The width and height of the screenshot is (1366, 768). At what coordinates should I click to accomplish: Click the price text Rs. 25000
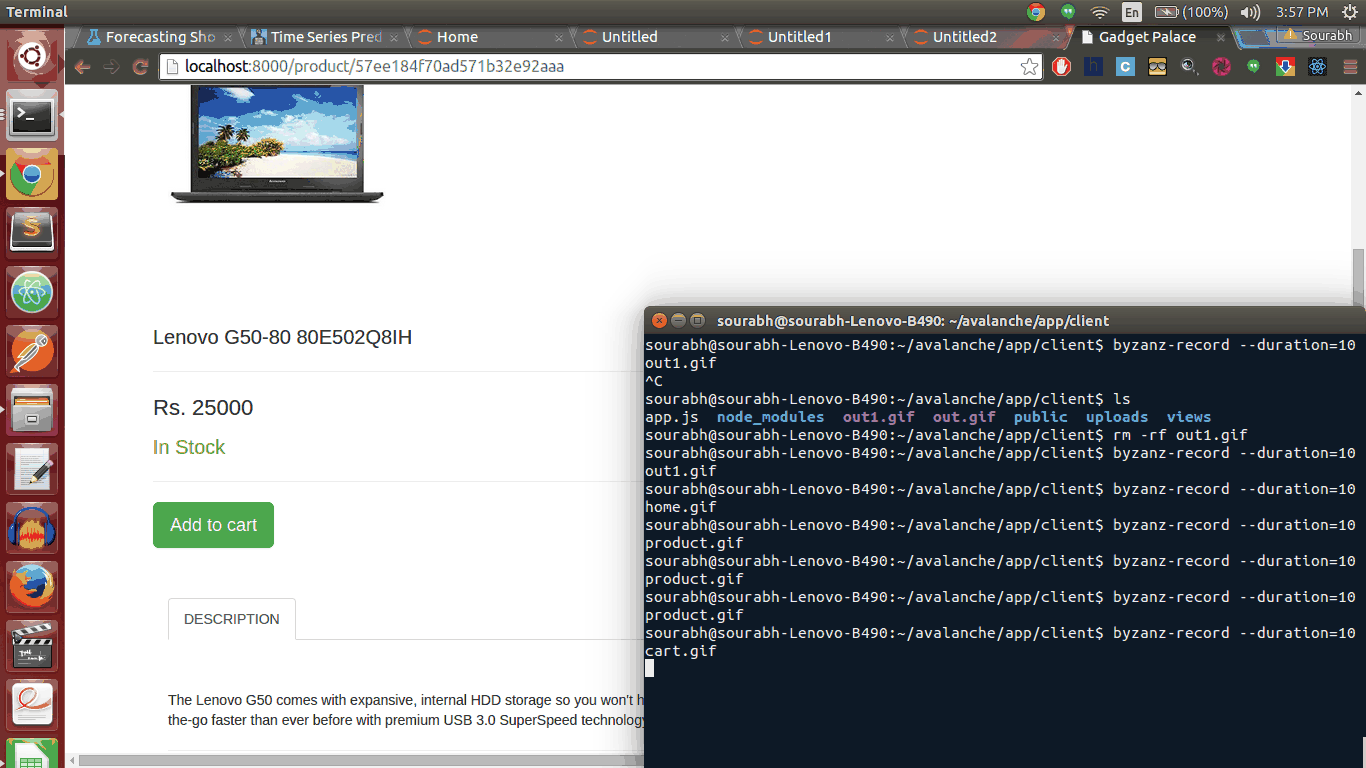pos(203,408)
